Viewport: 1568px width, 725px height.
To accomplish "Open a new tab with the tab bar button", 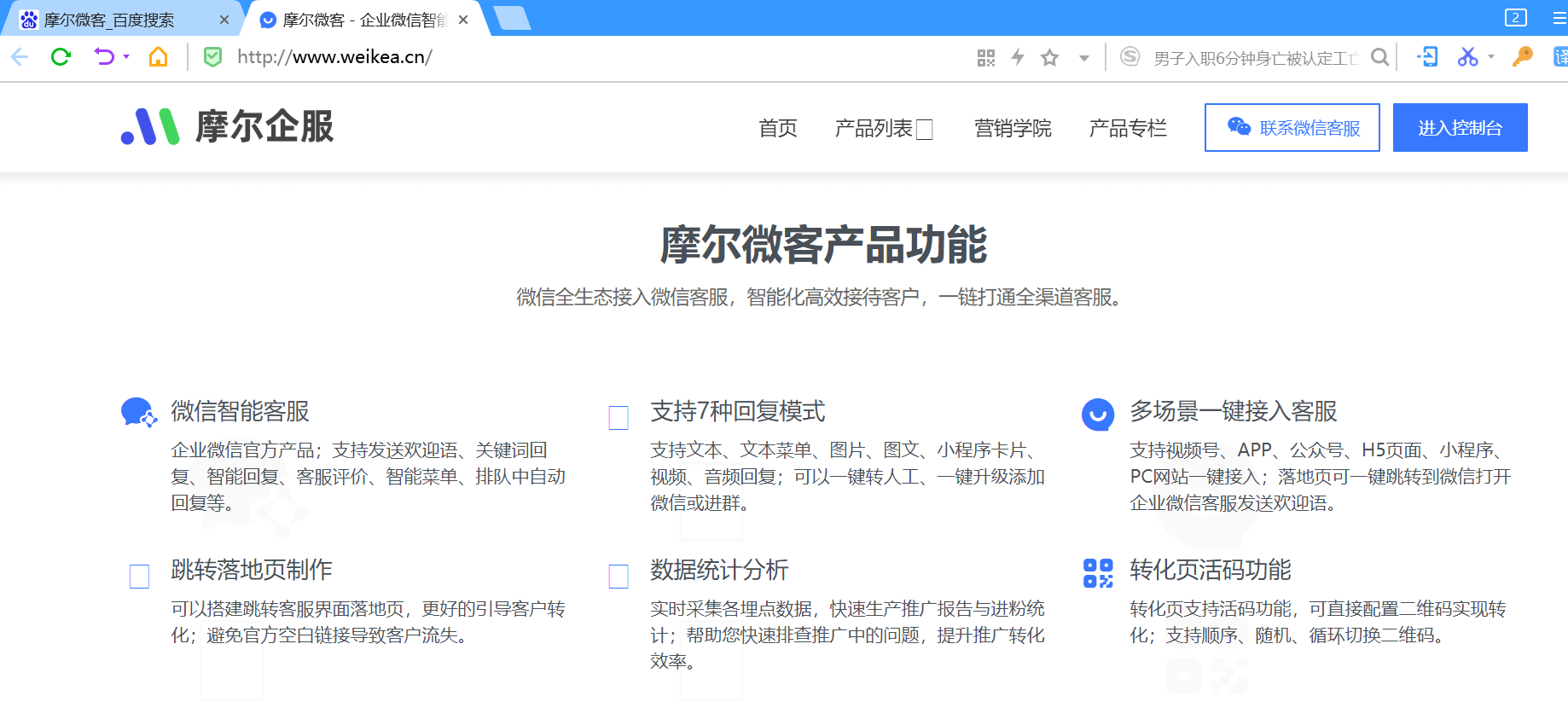I will coord(512,18).
